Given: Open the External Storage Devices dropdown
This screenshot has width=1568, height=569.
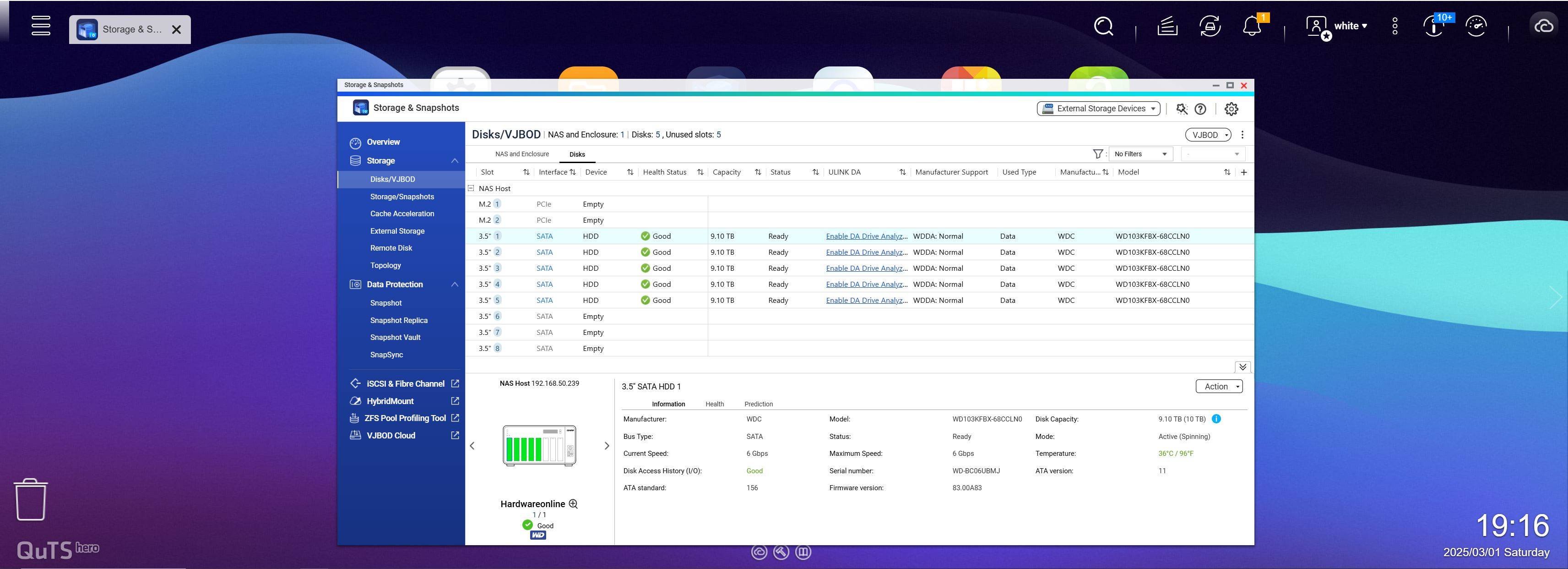Looking at the screenshot, I should [1098, 109].
